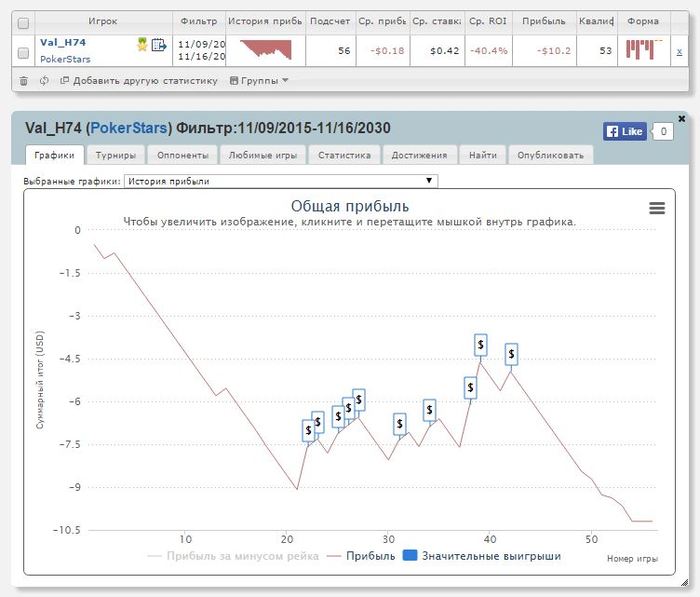Click the resize grip at the chart's bottom-right corner

click(x=684, y=582)
